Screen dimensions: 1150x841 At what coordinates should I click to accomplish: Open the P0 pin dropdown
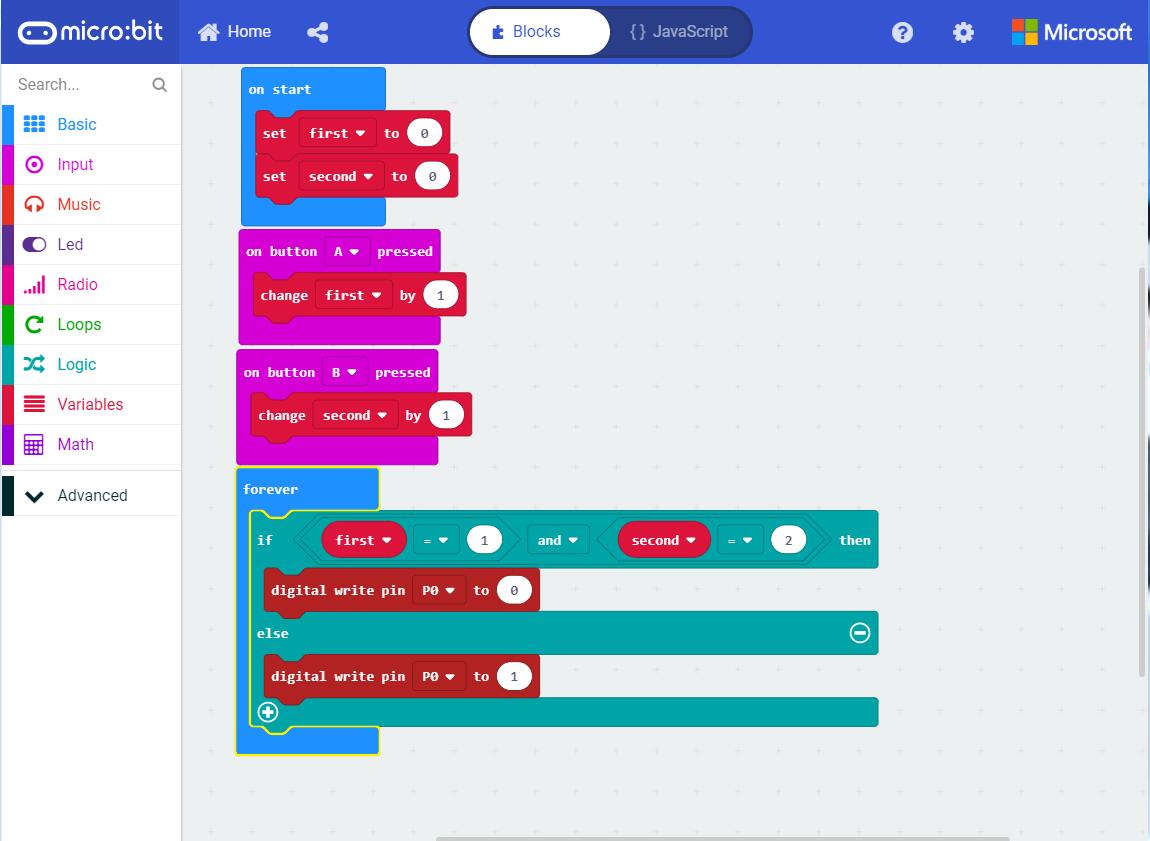point(439,589)
